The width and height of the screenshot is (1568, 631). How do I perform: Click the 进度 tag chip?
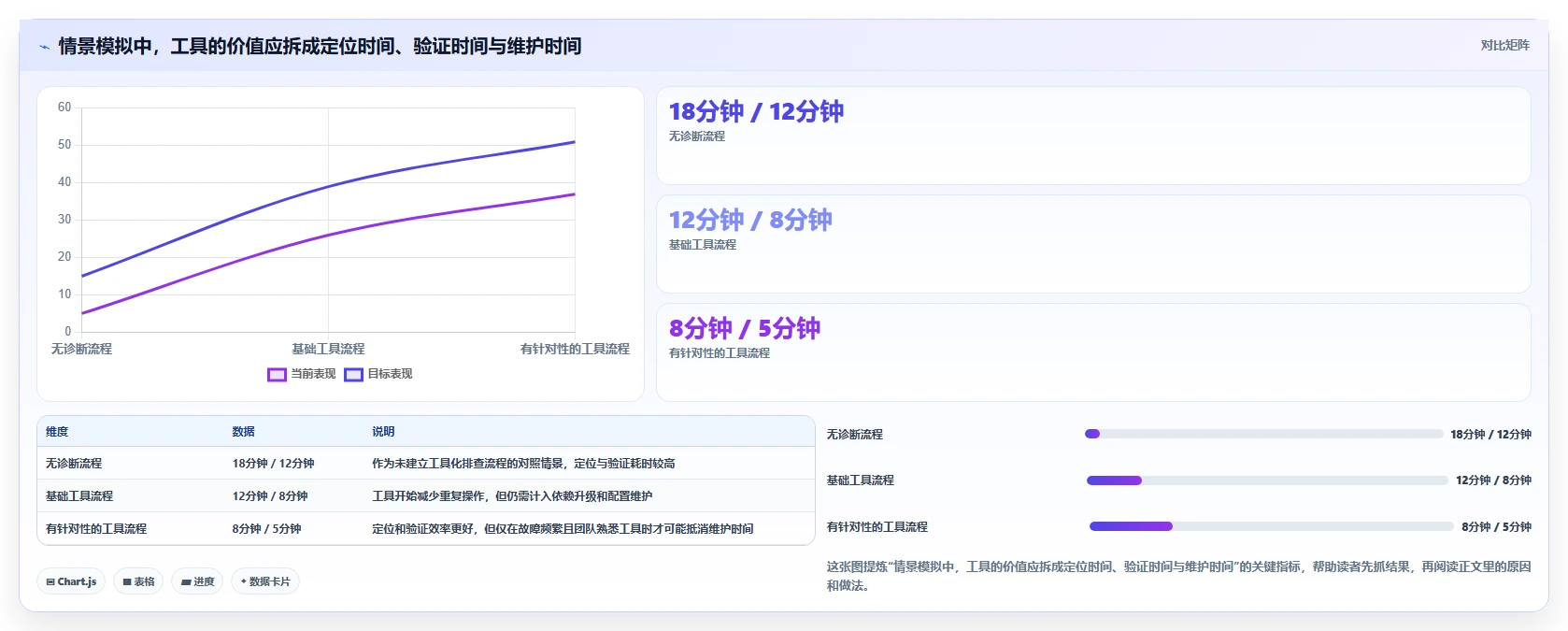197,581
